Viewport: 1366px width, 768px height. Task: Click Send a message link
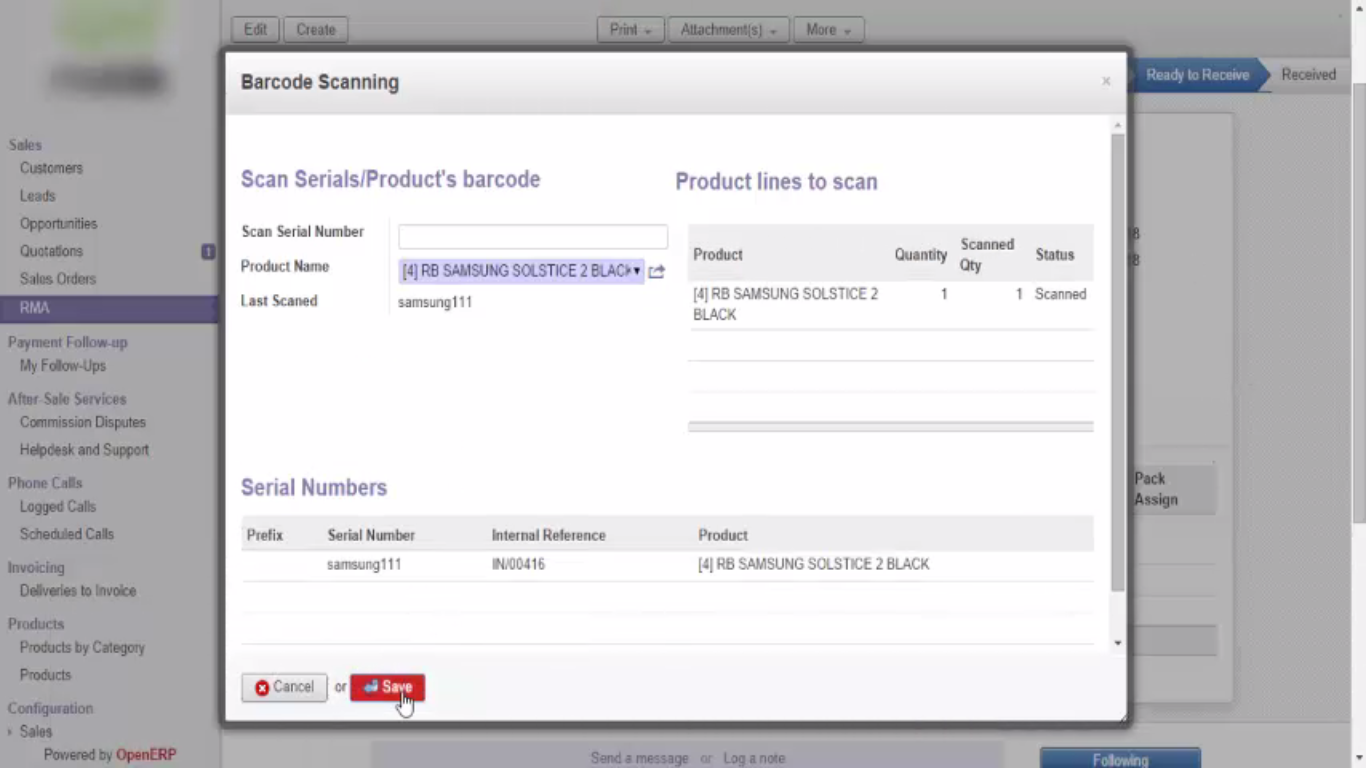[639, 758]
